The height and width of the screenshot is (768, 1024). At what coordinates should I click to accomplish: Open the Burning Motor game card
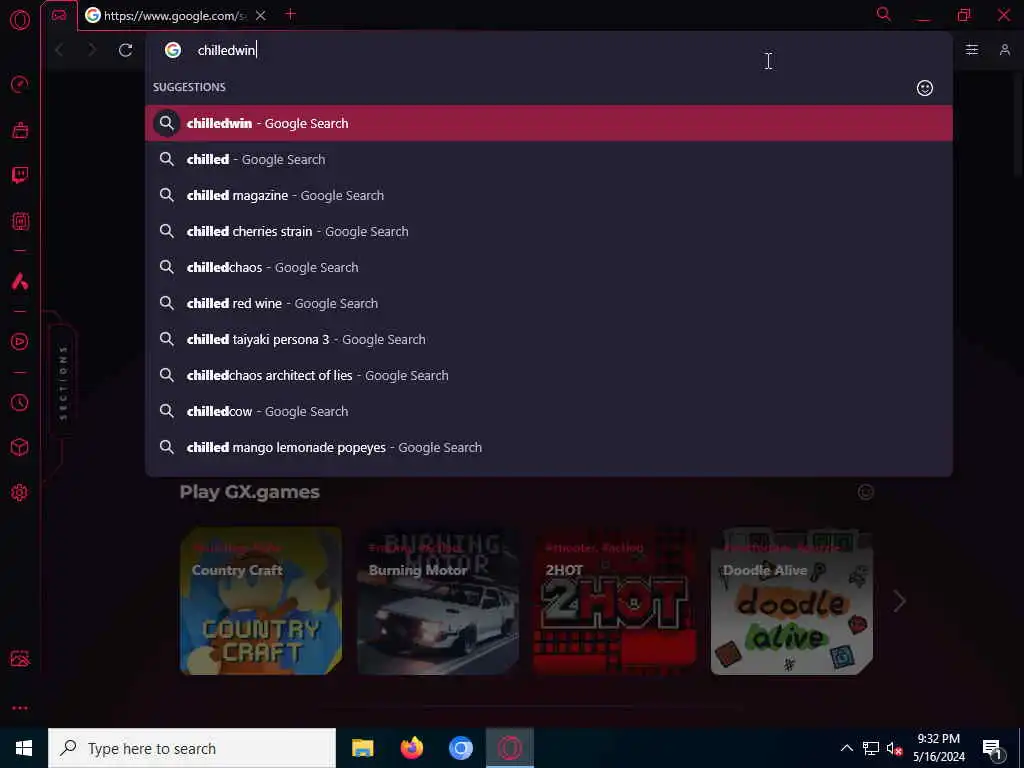coord(438,601)
